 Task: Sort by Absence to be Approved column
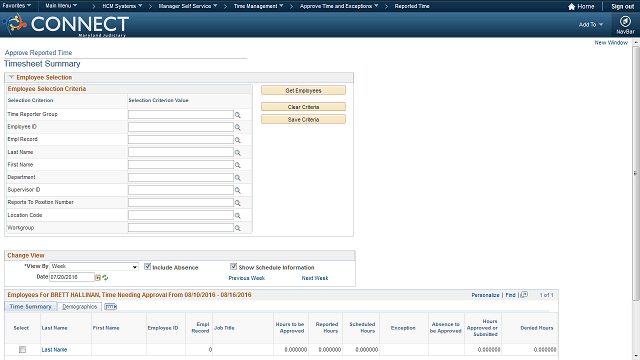pos(445,328)
